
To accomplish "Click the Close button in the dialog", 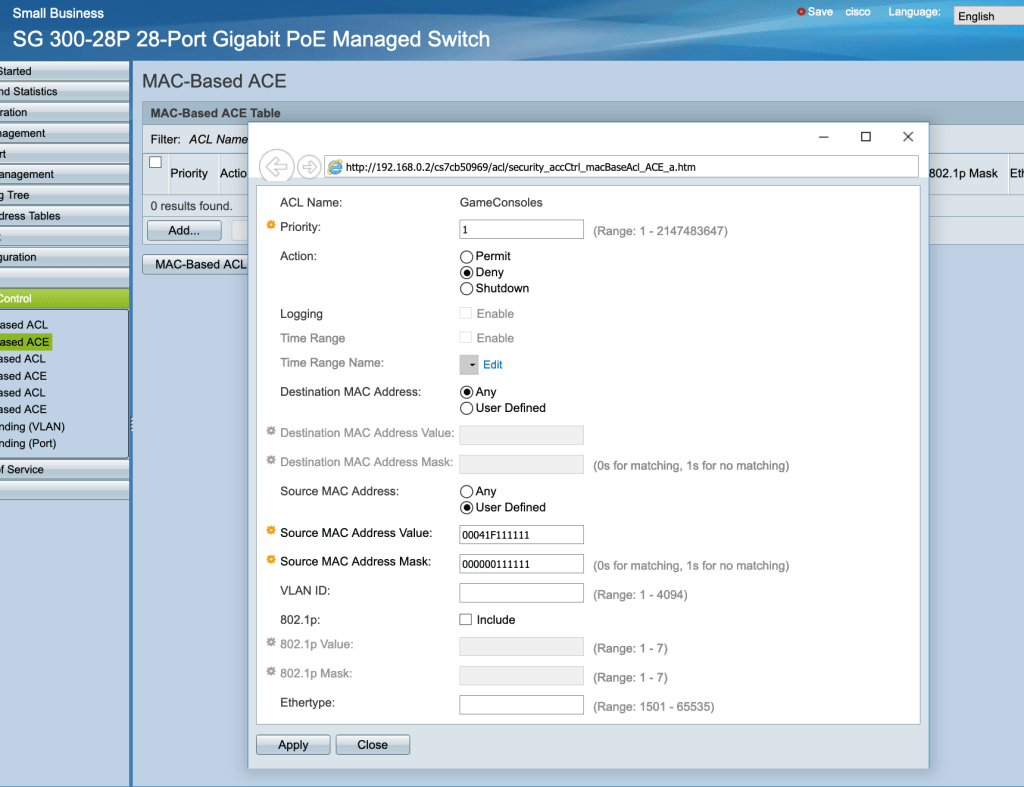I will [x=372, y=745].
